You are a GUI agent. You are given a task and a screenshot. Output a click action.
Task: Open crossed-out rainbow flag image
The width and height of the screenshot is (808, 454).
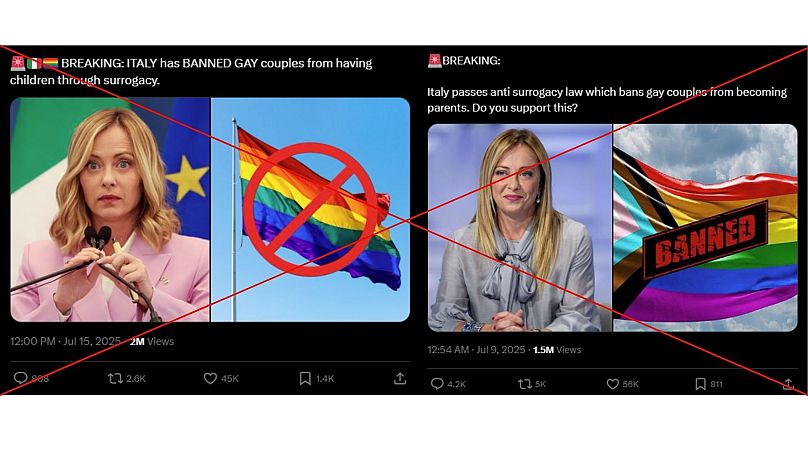click(311, 210)
